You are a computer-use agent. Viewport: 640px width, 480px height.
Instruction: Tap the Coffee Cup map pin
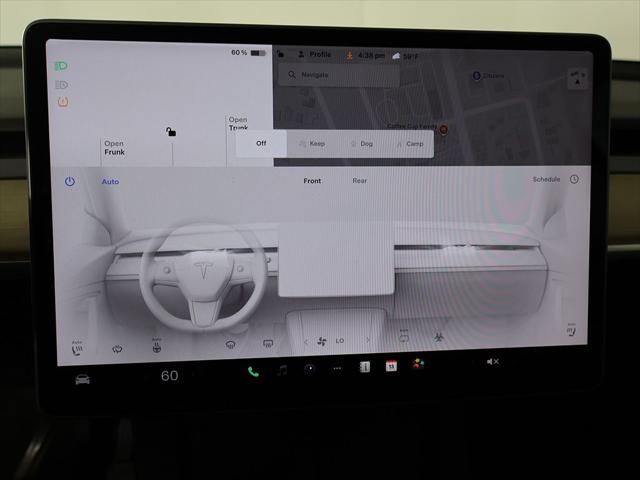click(x=444, y=129)
